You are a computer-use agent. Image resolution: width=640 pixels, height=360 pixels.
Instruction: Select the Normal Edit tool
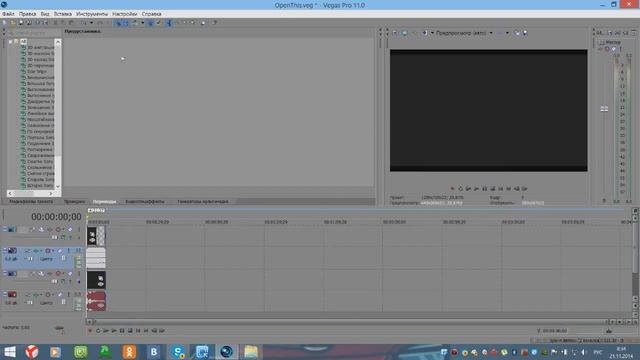[x=169, y=23]
